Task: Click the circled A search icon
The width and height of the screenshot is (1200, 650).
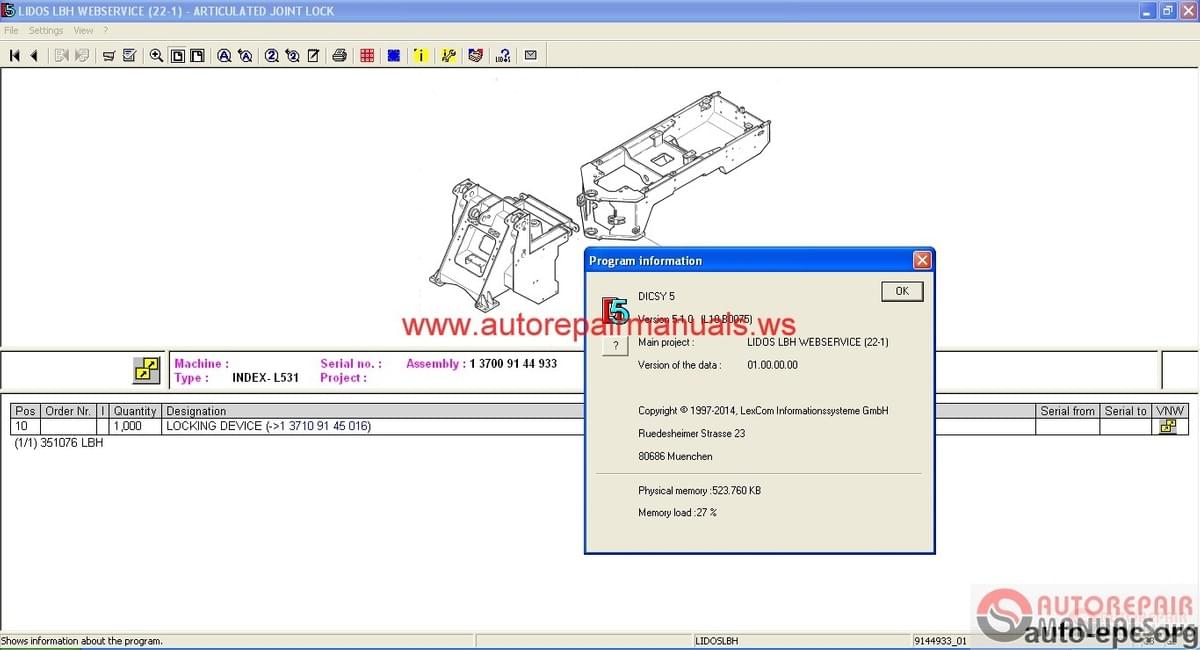Action: click(225, 56)
